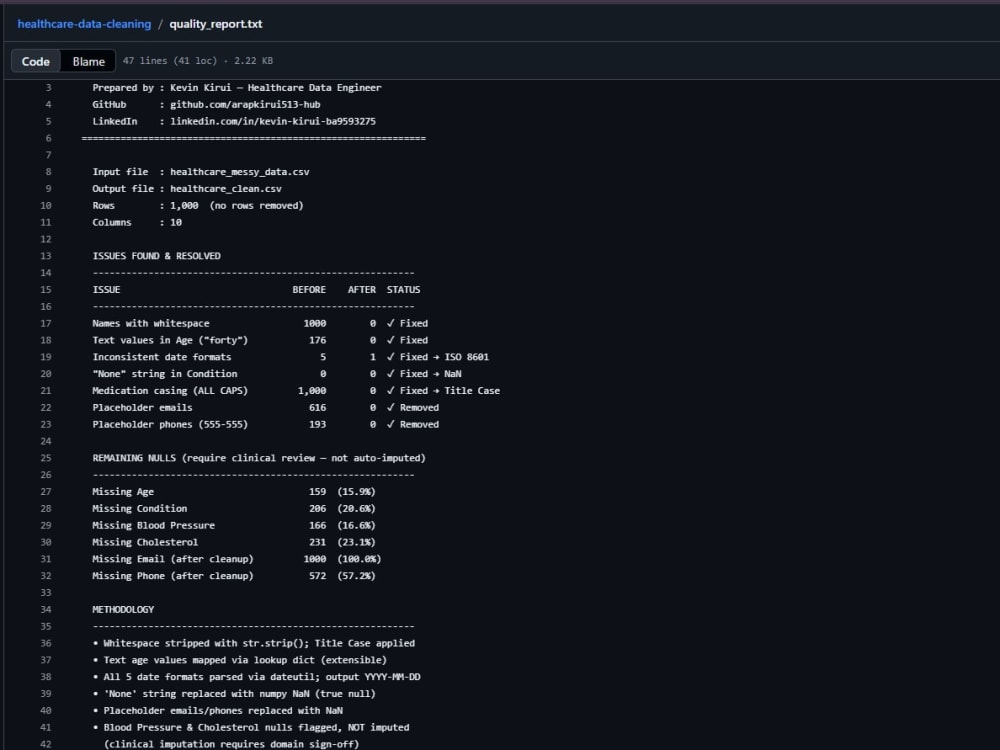Click the '(100.0%)' percentage value
Viewport: 1000px width, 750px height.
click(359, 559)
